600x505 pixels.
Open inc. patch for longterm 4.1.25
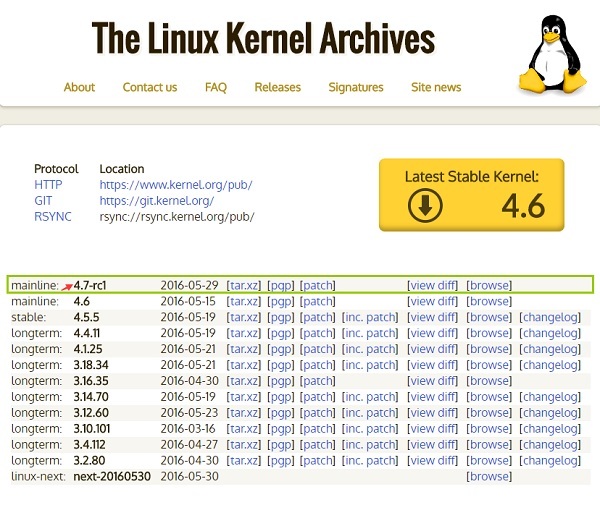pyautogui.click(x=369, y=349)
